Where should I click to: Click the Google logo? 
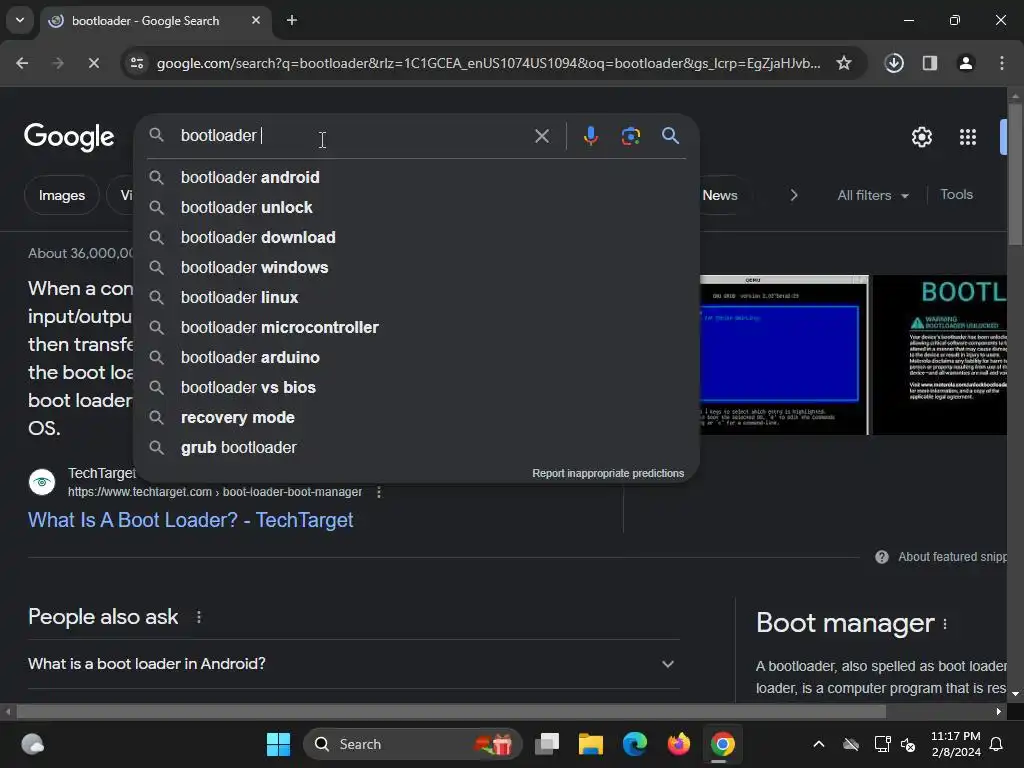[69, 137]
